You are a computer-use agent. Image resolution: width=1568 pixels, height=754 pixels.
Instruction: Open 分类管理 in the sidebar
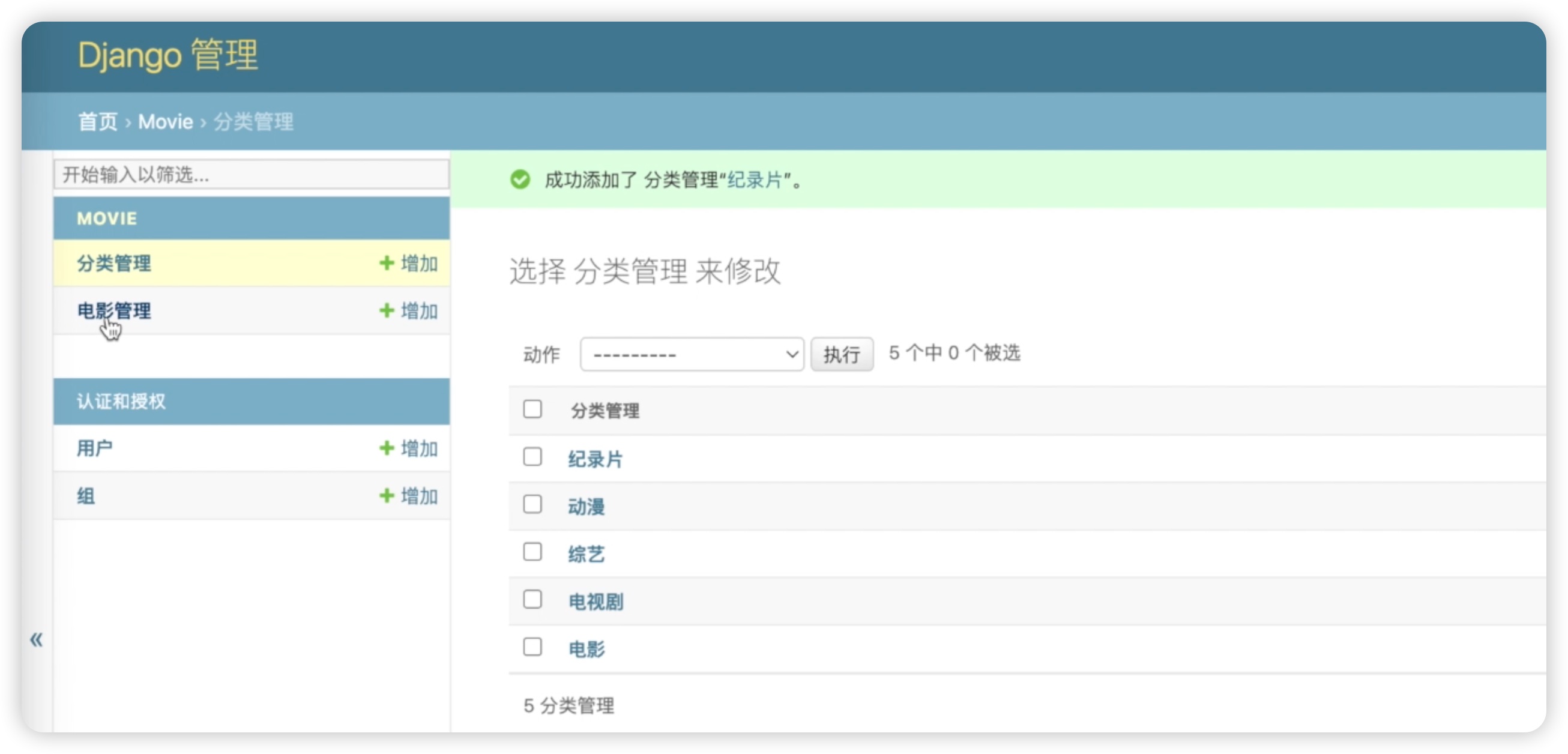click(x=114, y=263)
